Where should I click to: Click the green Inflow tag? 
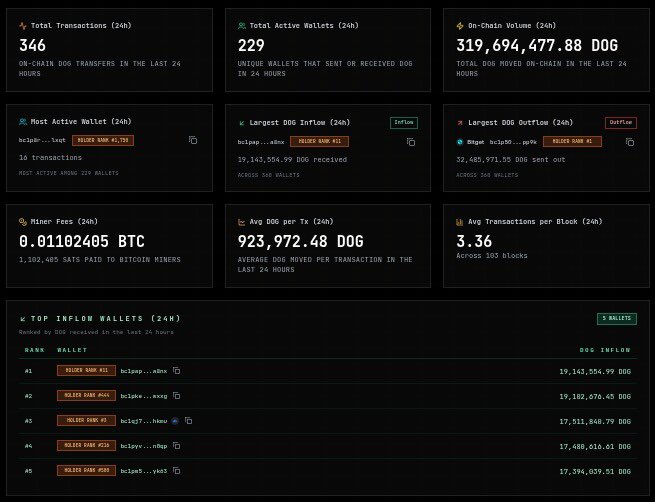point(403,122)
